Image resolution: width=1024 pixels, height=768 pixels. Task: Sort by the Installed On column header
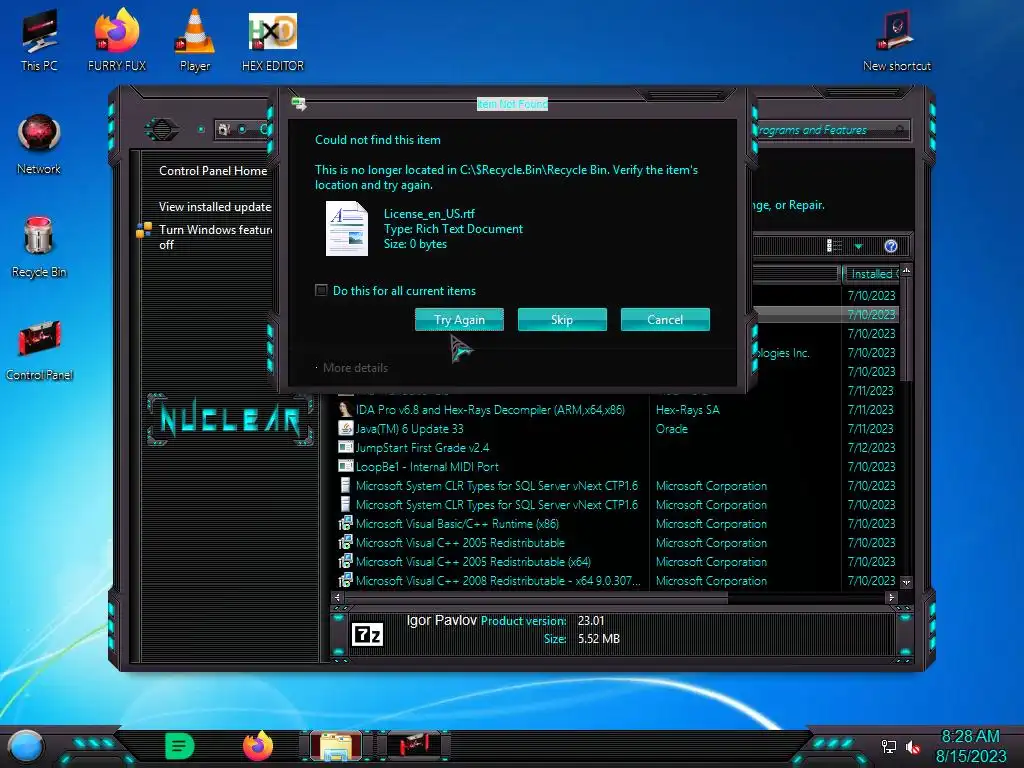(x=871, y=274)
